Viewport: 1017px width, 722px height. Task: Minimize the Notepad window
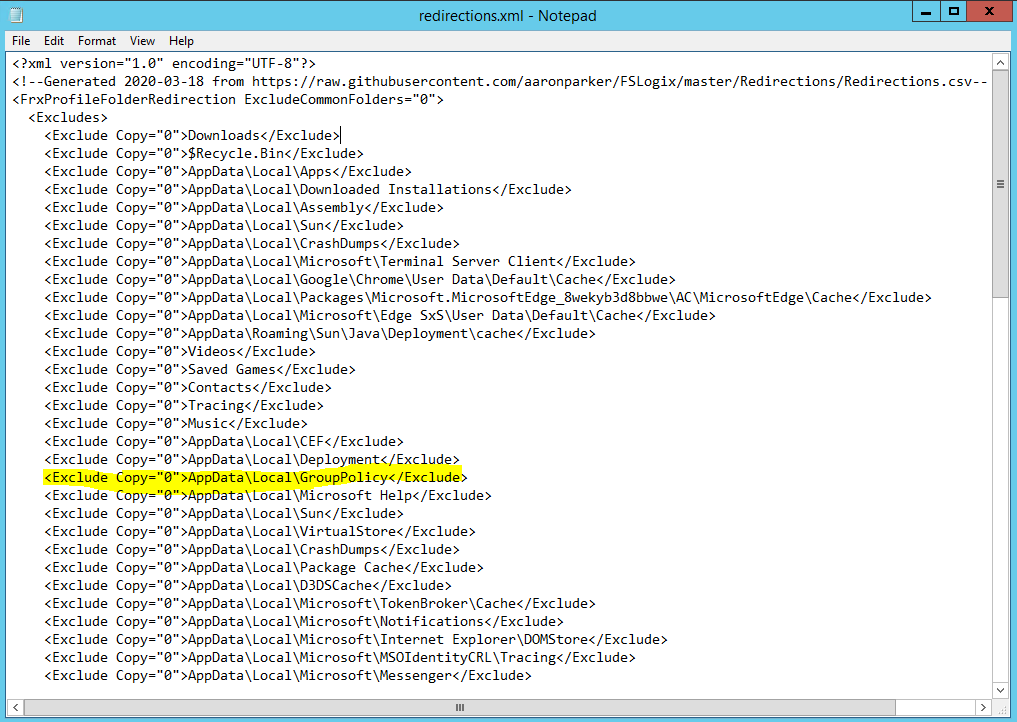point(926,12)
